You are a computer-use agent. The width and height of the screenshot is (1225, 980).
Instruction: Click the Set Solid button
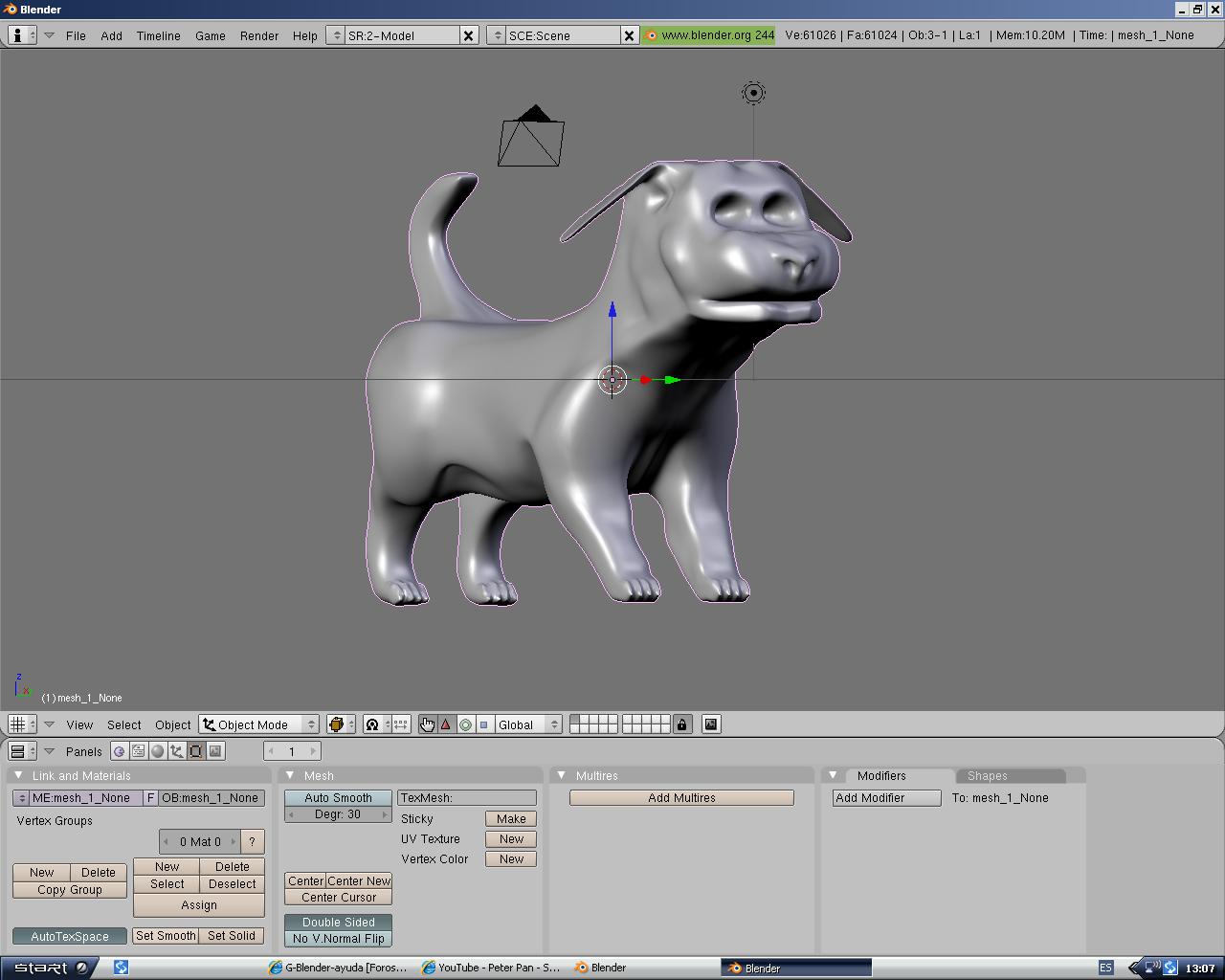pos(232,936)
